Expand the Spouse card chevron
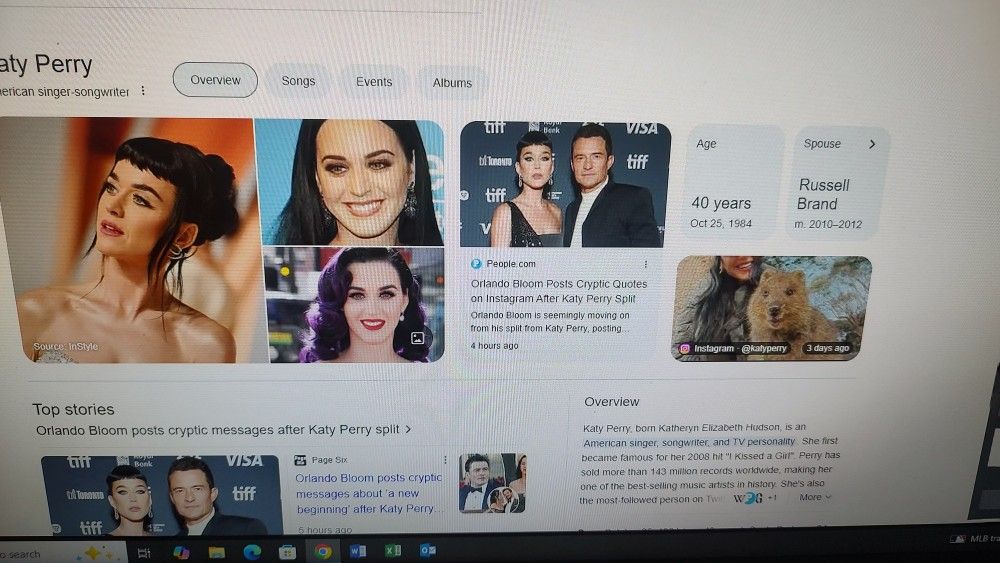1000x563 pixels. [x=872, y=144]
